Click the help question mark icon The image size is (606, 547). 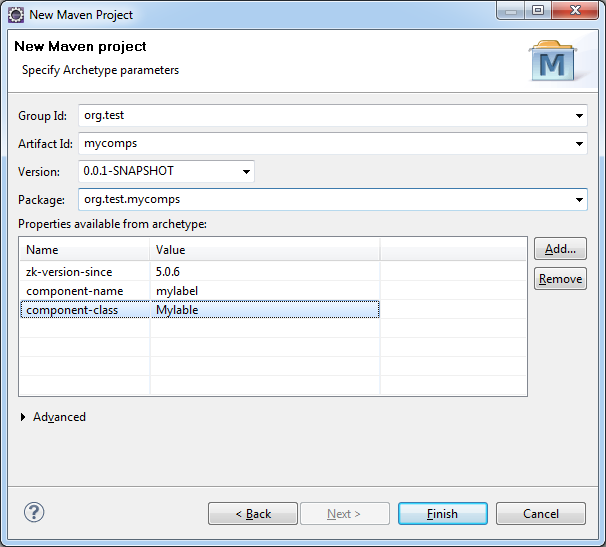coord(34,513)
